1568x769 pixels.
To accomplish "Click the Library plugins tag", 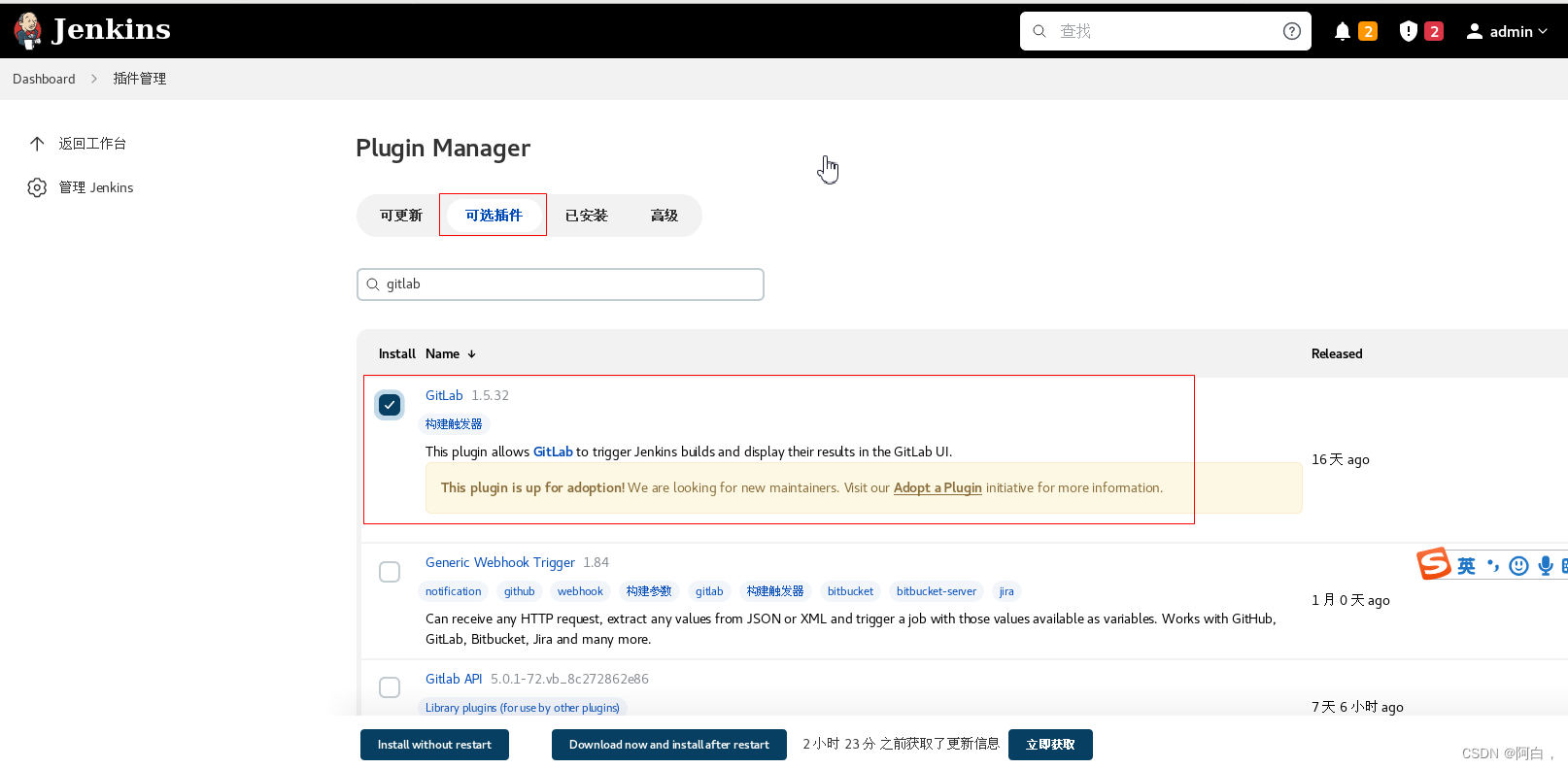I will click(x=523, y=708).
